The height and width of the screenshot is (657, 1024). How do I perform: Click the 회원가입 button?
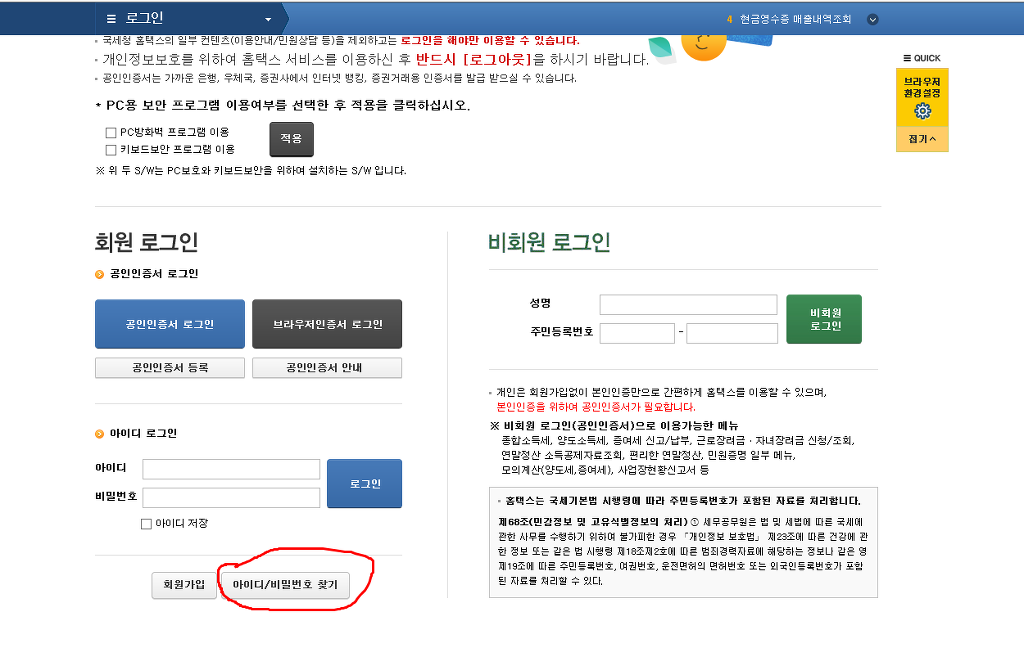click(x=184, y=585)
